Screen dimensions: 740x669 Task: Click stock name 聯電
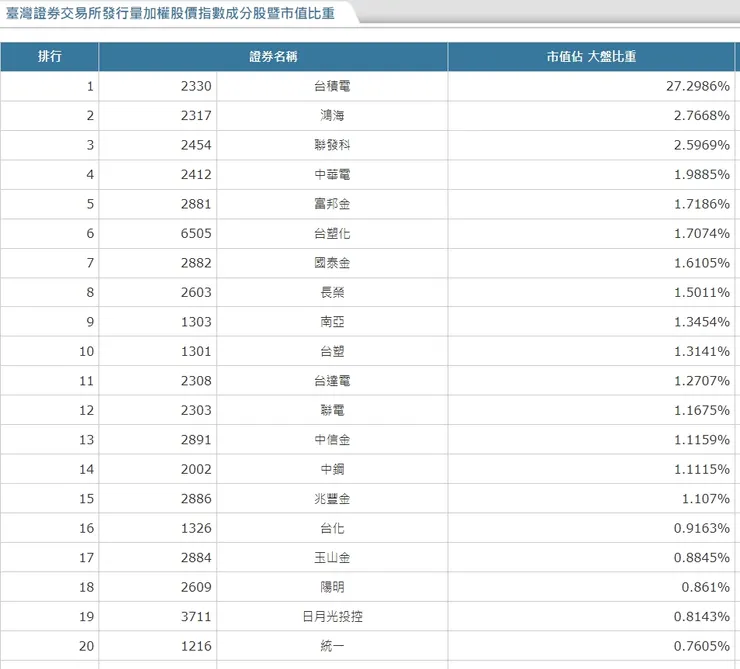click(332, 410)
